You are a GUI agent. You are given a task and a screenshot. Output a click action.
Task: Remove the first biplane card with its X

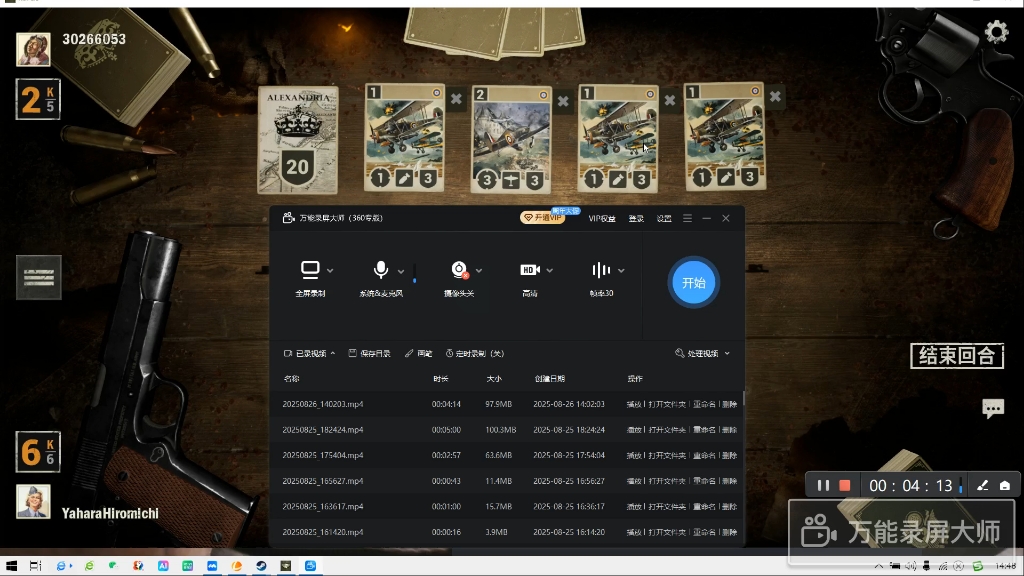(456, 99)
